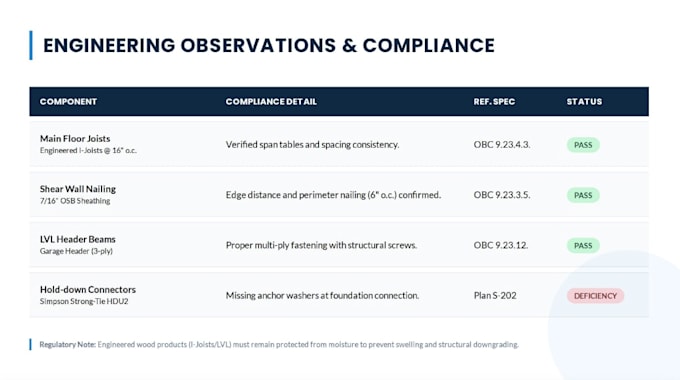
Task: Click the PASS badge for LVL Header Beams
Action: tap(583, 246)
